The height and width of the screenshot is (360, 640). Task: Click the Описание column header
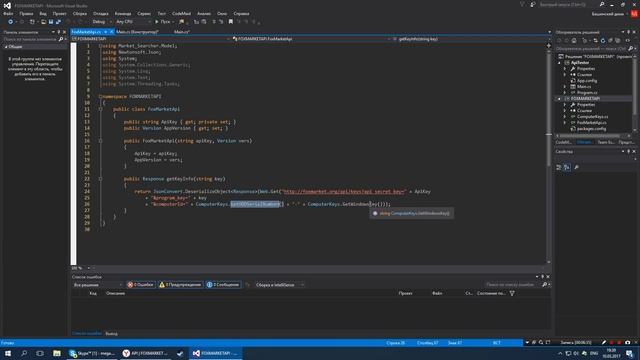(116, 293)
